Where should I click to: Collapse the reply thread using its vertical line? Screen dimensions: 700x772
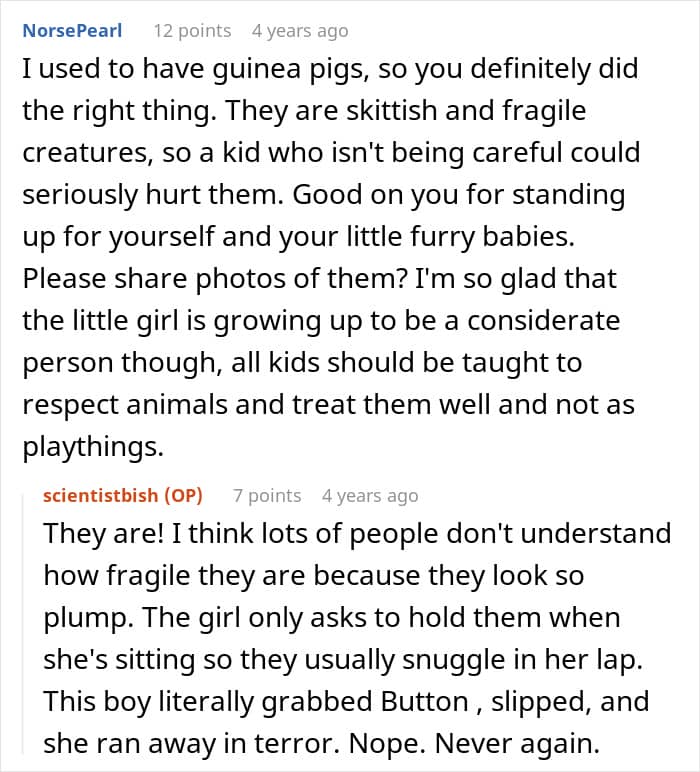tap(23, 624)
